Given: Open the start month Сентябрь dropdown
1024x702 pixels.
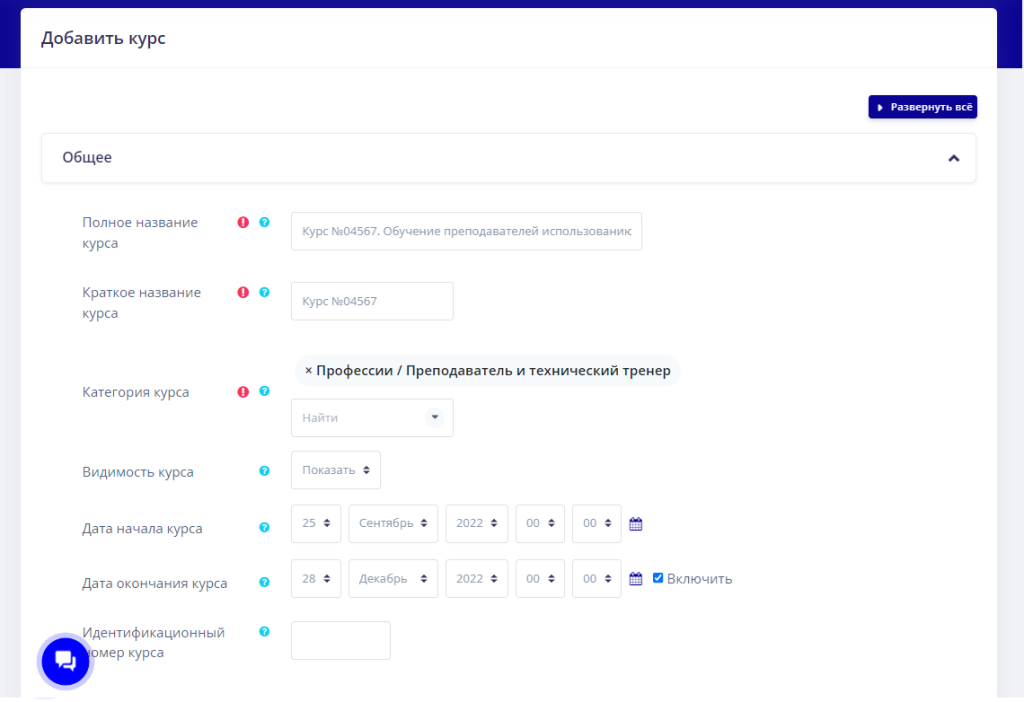Looking at the screenshot, I should (393, 523).
